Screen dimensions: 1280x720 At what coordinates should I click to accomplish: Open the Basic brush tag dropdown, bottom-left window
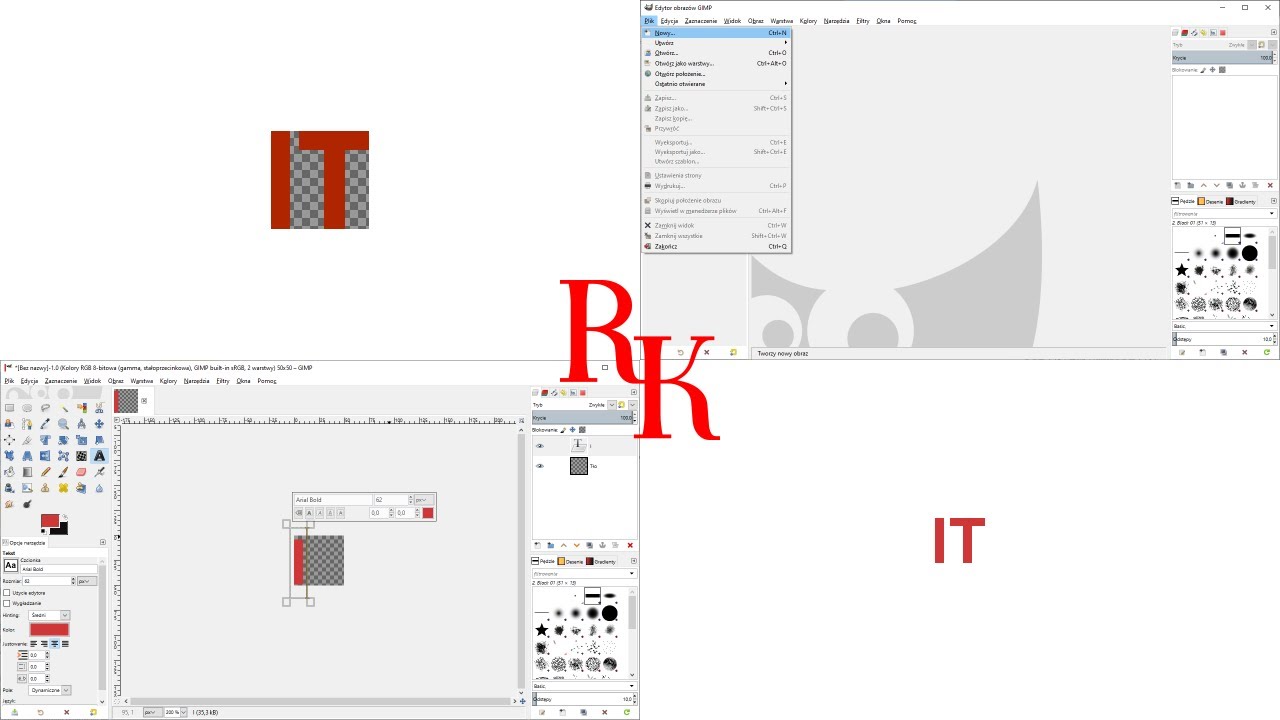click(584, 686)
